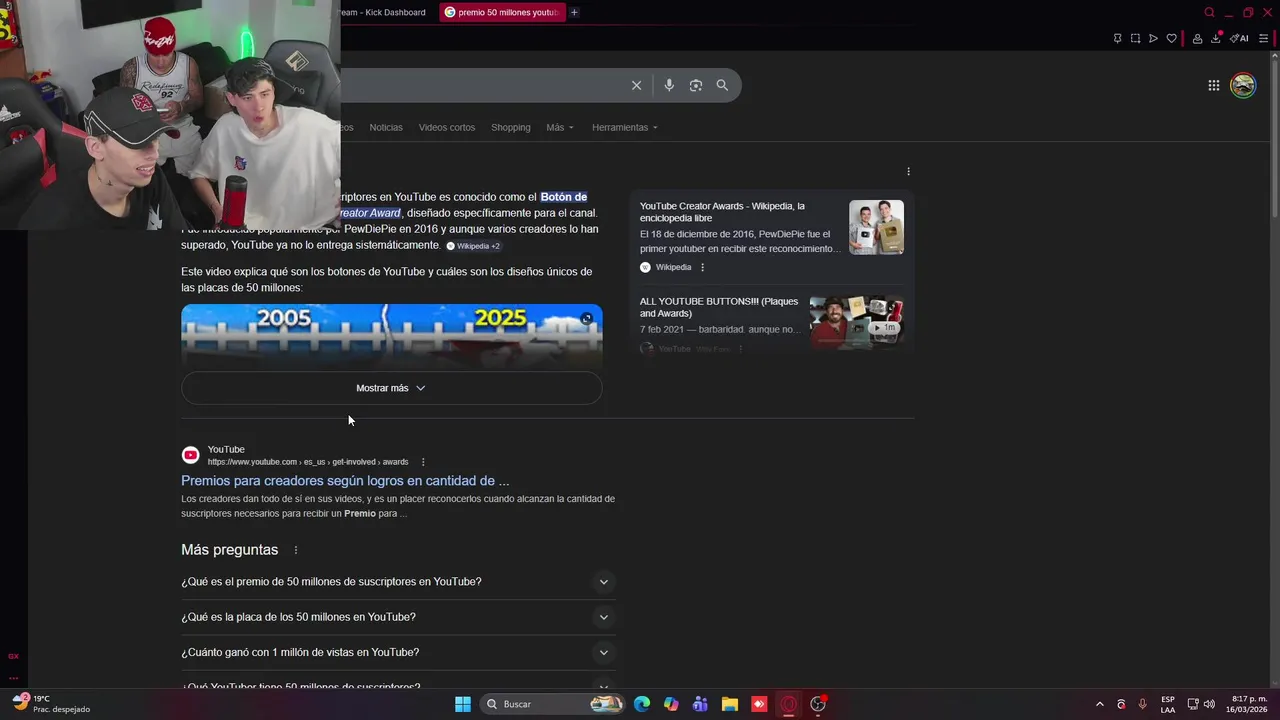1280x720 pixels.
Task: Submit search with the magnifier icon
Action: 722,85
